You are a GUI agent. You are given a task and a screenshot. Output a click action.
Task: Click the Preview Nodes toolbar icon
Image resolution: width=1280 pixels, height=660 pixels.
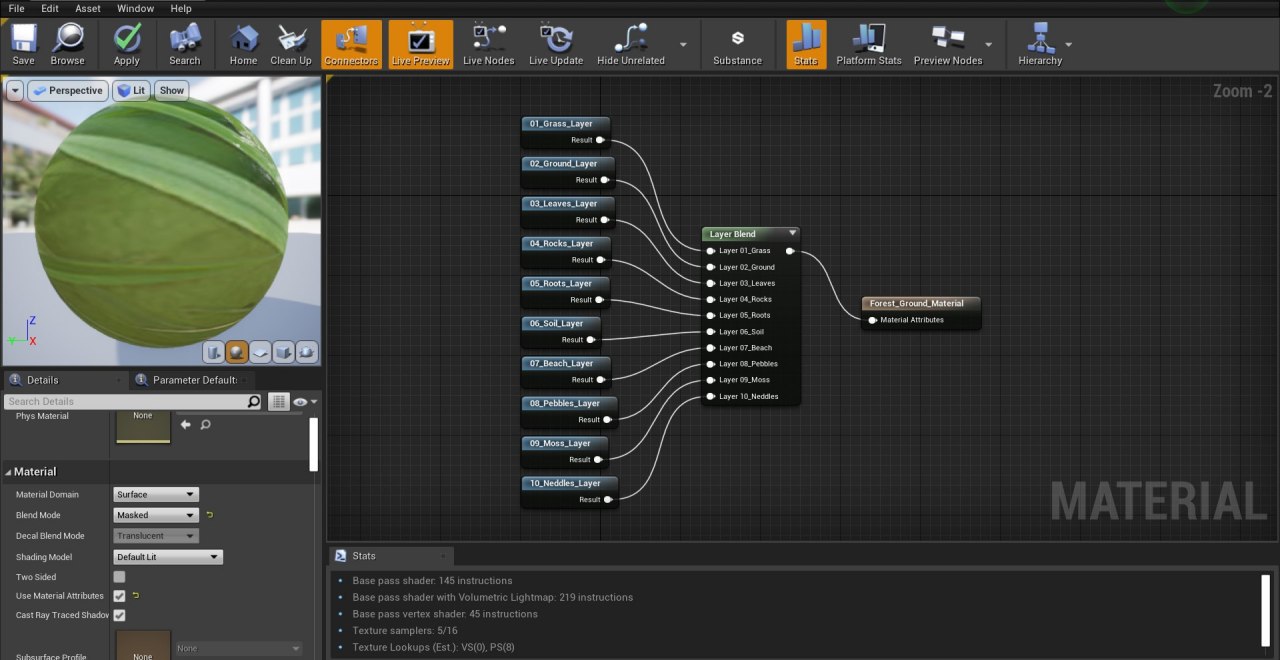pyautogui.click(x=948, y=44)
